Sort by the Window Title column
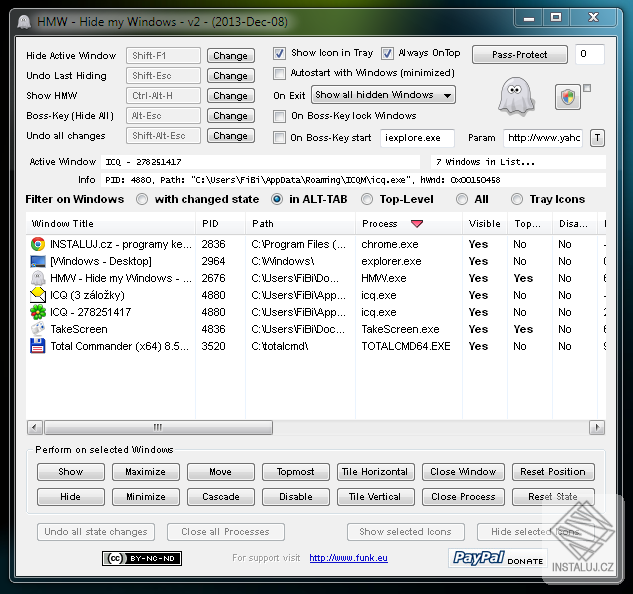The height and width of the screenshot is (594, 633). tap(111, 224)
